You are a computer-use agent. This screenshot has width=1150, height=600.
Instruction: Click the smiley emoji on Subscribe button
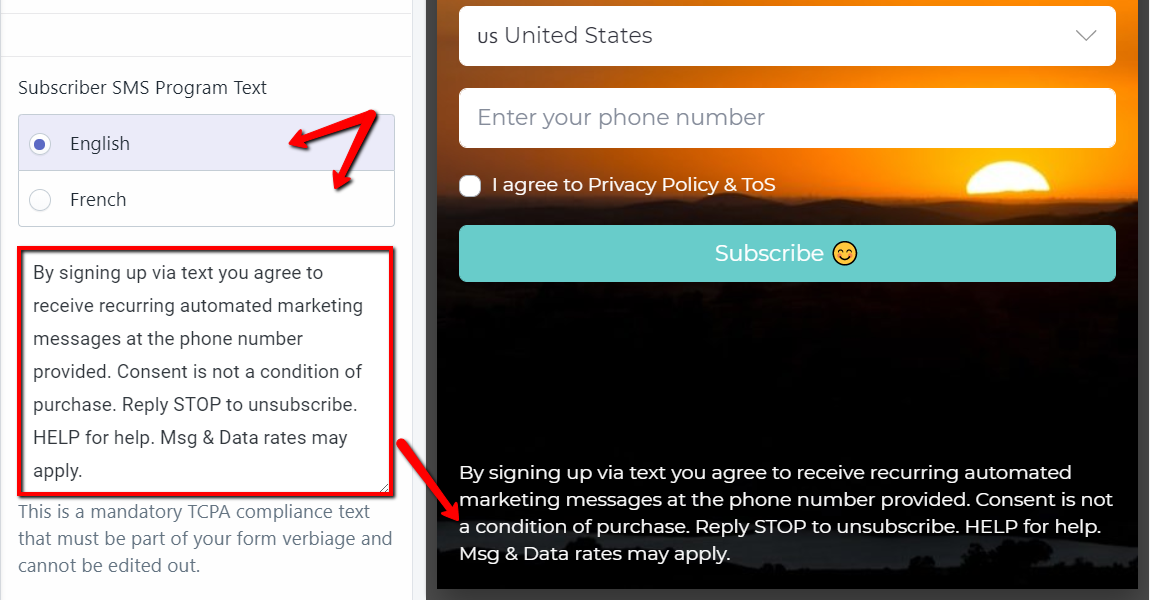click(x=844, y=253)
